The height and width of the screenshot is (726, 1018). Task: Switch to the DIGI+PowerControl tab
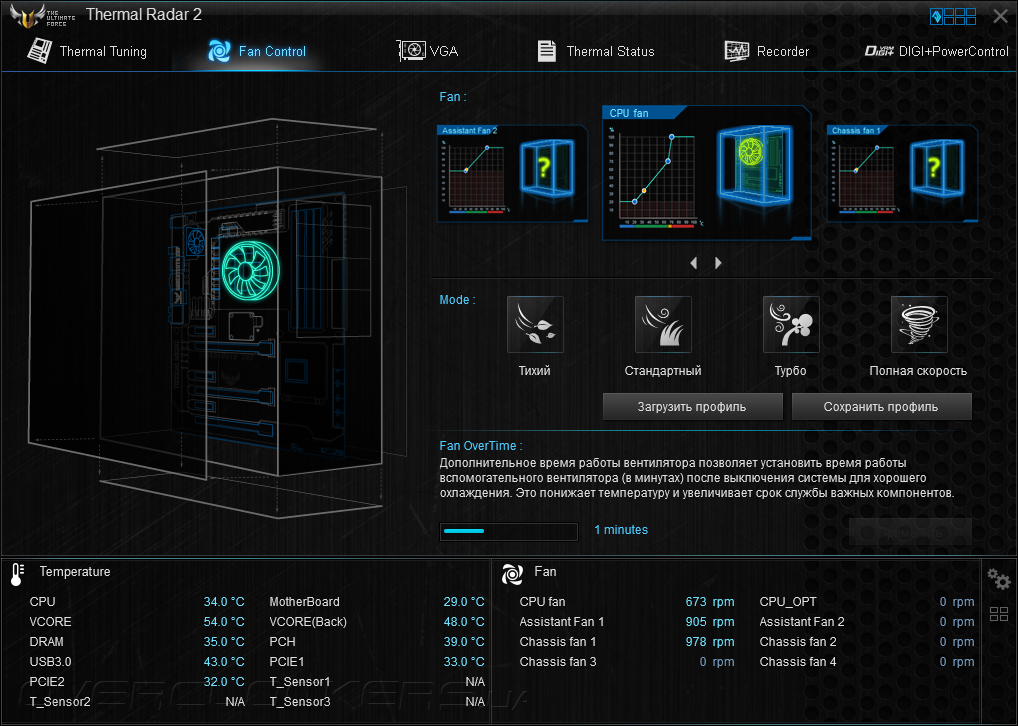coord(936,51)
